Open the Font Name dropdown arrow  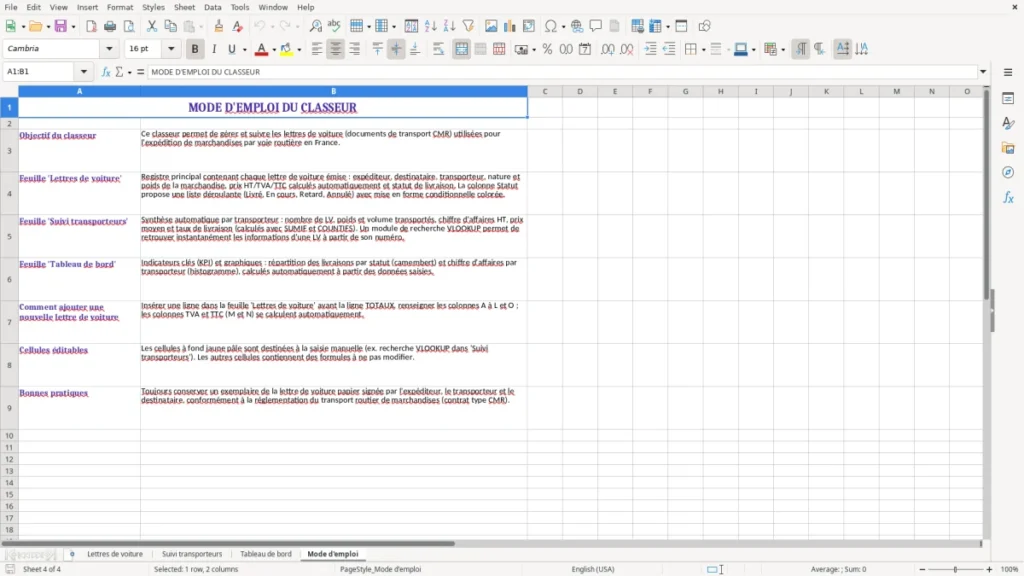point(109,49)
